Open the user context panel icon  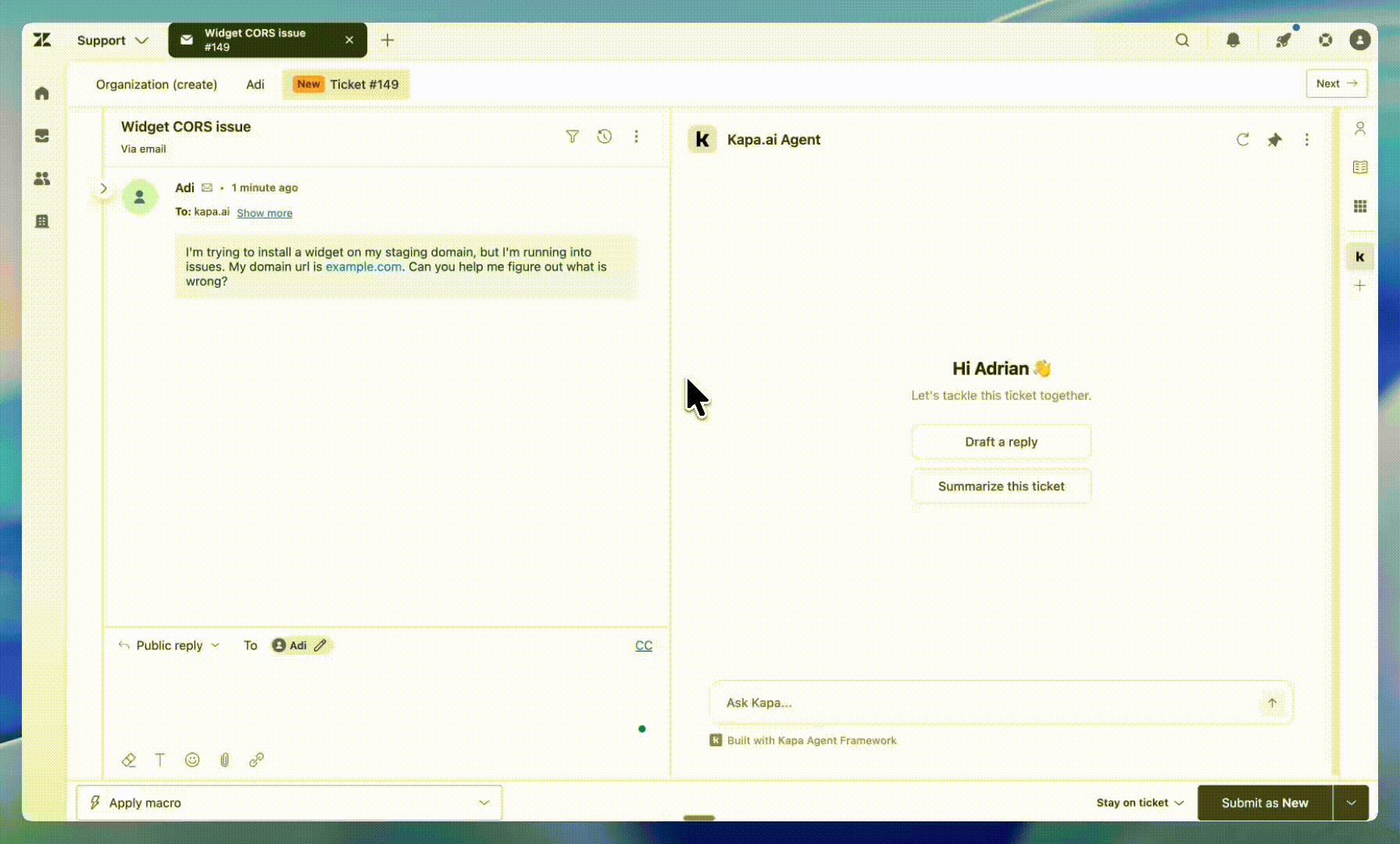[x=1360, y=128]
